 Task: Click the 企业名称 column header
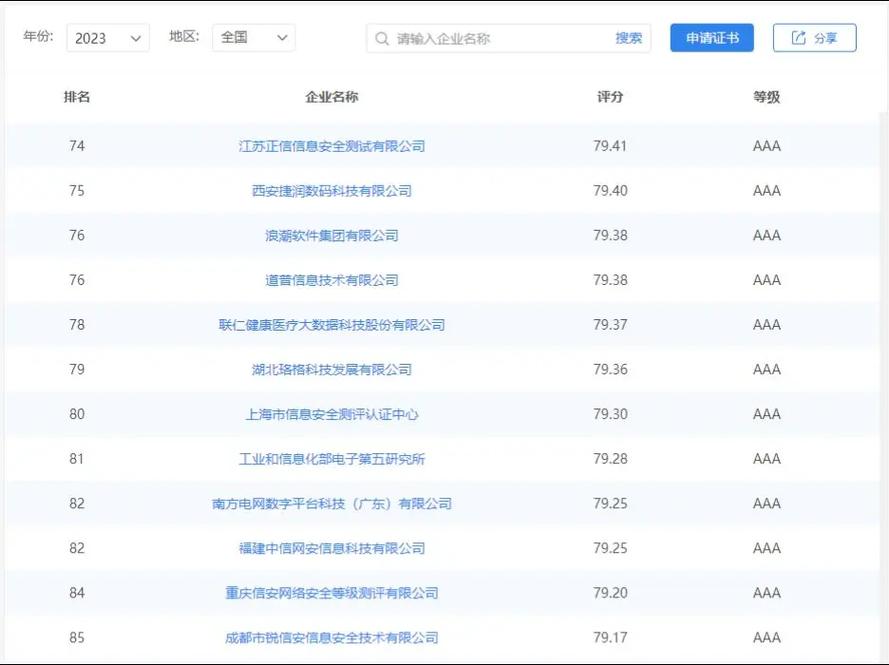point(332,97)
